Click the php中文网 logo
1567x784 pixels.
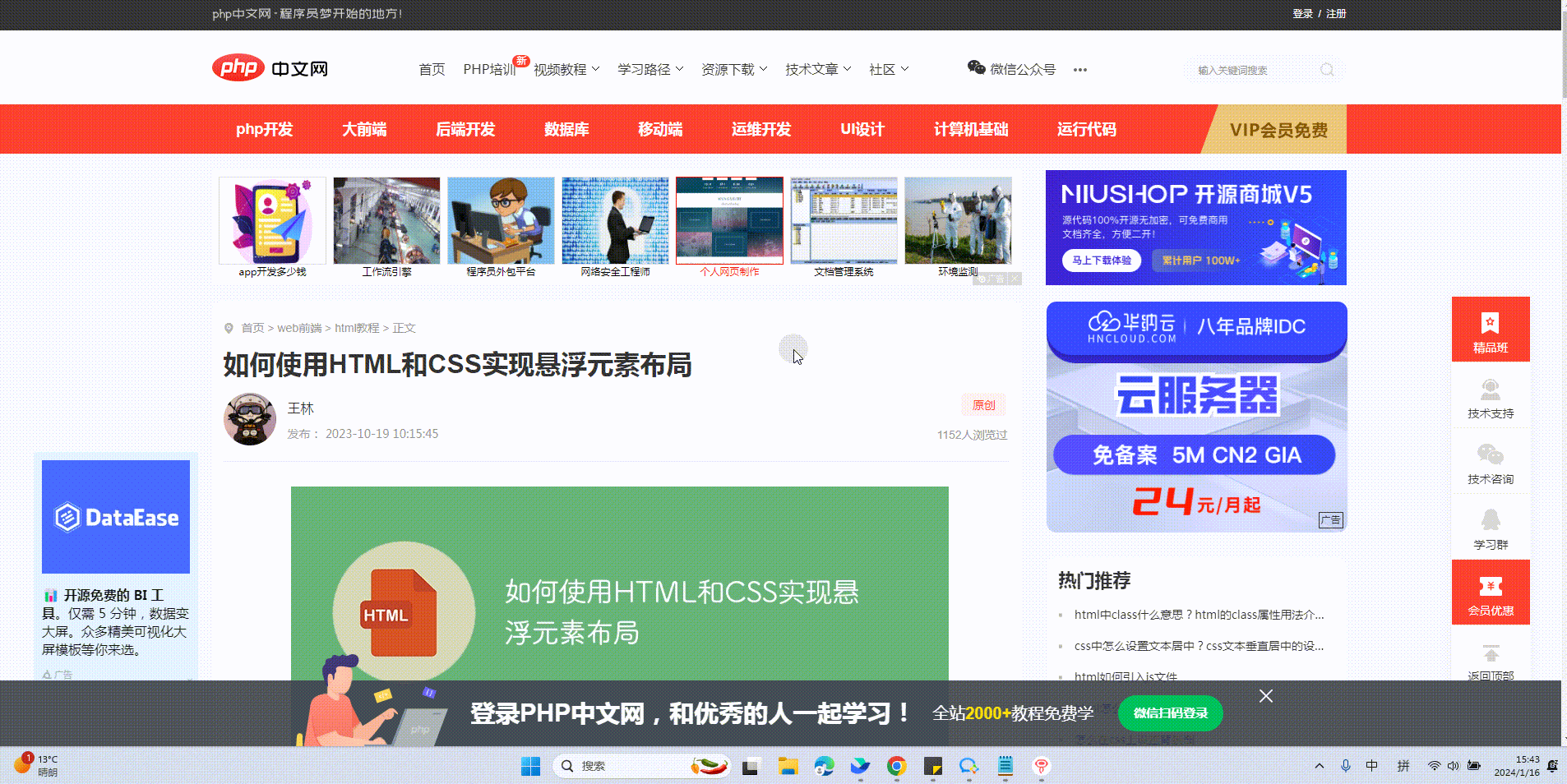pyautogui.click(x=270, y=68)
